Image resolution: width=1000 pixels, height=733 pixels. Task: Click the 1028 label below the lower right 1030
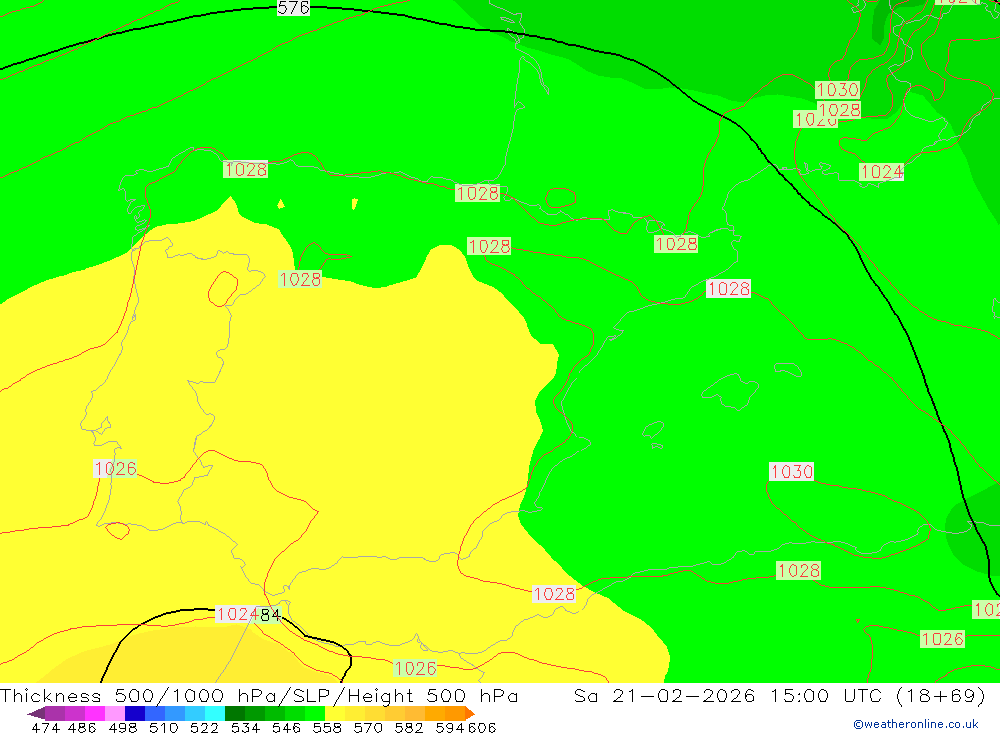[x=798, y=570]
